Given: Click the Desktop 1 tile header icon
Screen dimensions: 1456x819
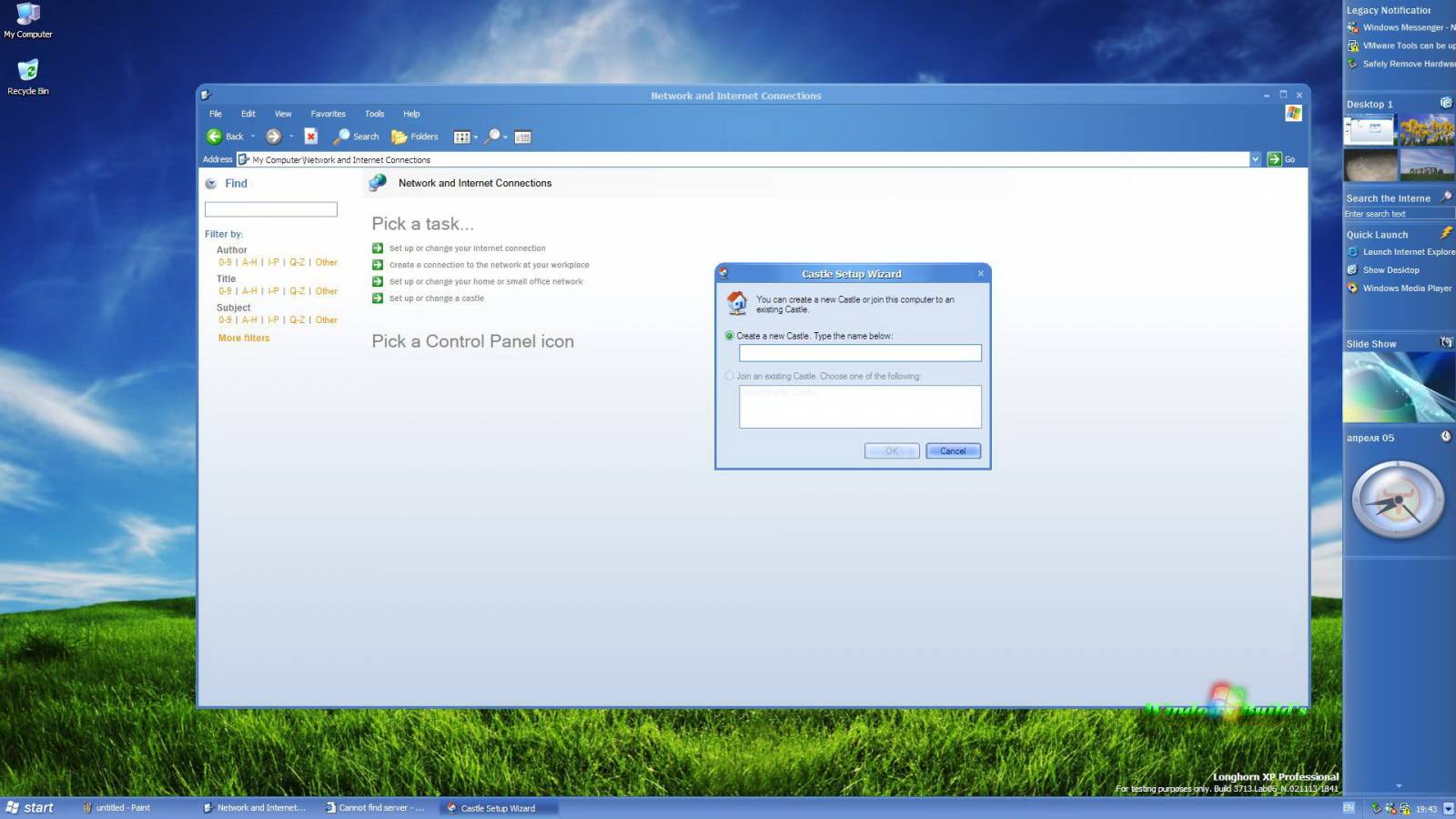Looking at the screenshot, I should click(1446, 103).
